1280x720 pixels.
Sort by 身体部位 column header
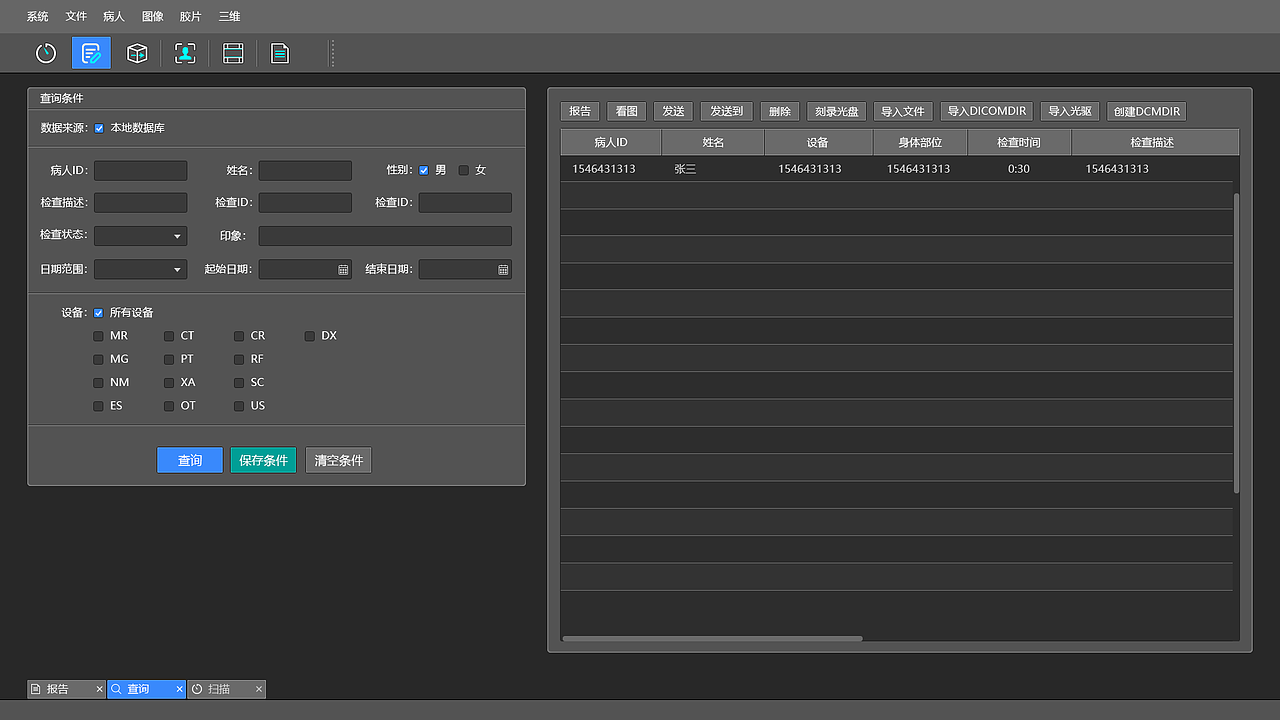pyautogui.click(x=920, y=142)
